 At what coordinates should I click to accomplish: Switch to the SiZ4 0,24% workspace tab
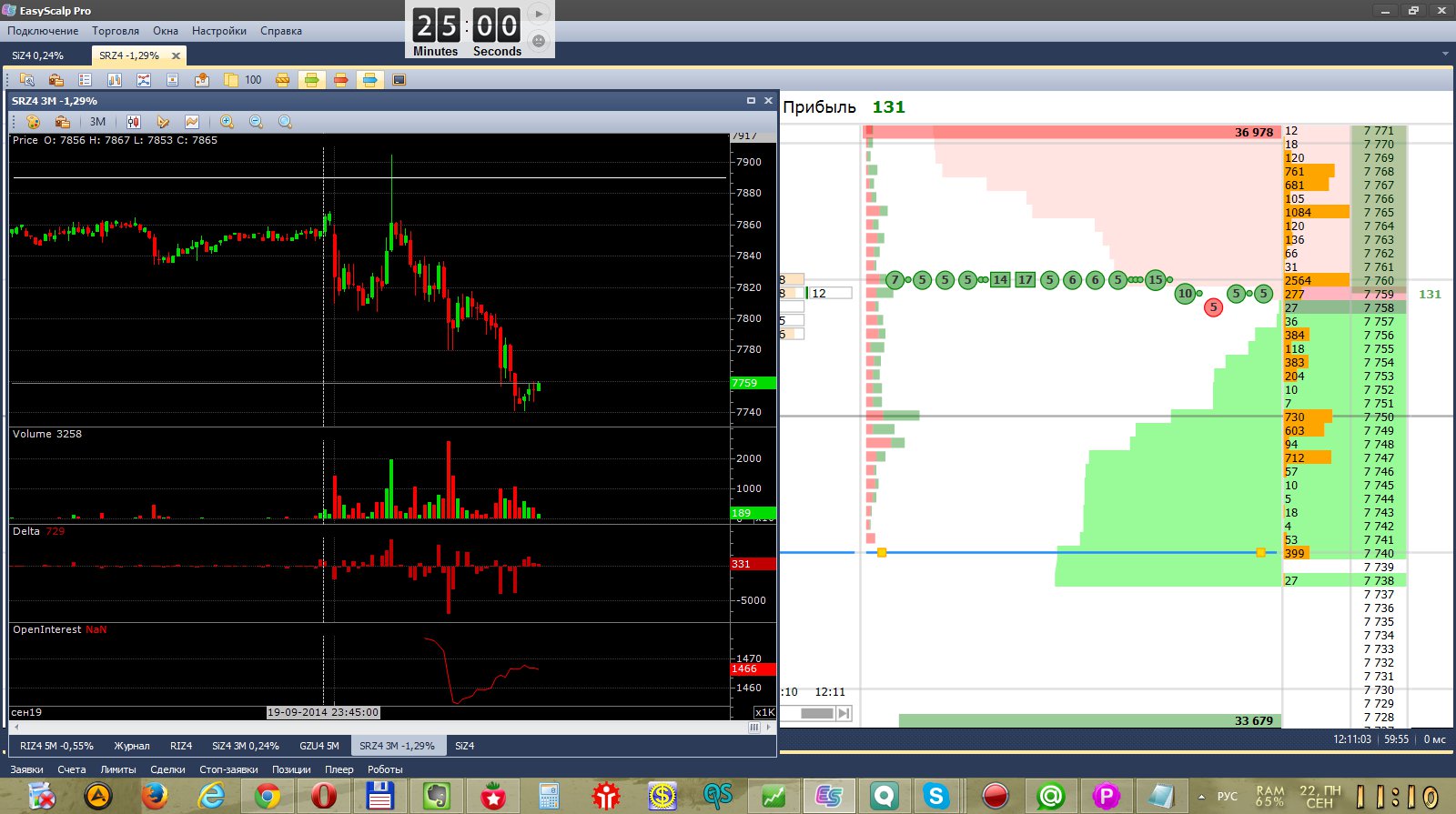click(x=38, y=55)
